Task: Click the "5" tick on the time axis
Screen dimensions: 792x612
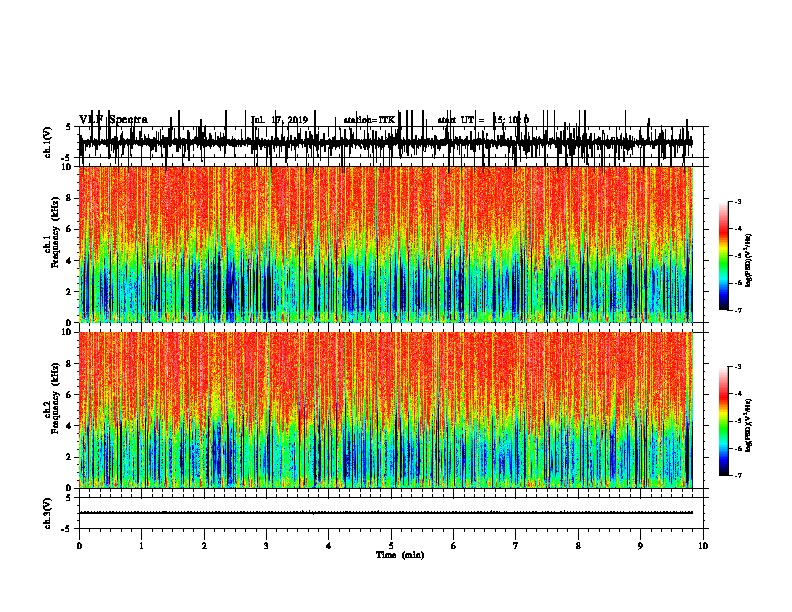Action: pyautogui.click(x=391, y=546)
